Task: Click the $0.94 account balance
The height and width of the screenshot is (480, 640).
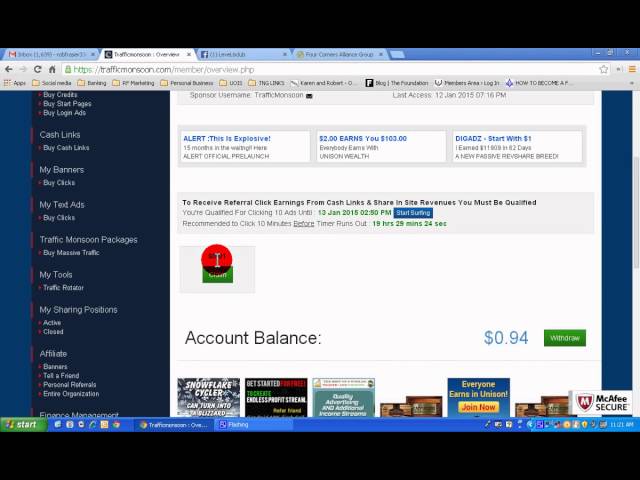Action: click(506, 338)
